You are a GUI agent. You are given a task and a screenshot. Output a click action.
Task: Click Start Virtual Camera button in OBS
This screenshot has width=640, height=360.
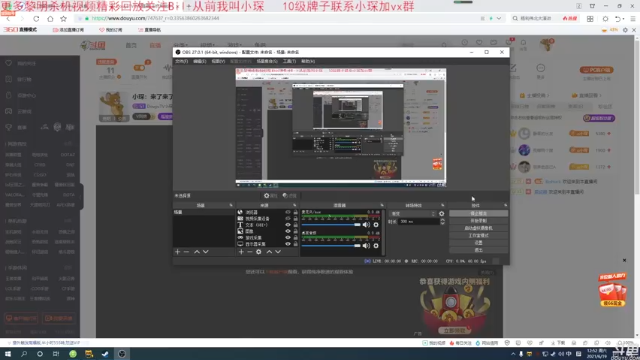pos(478,228)
